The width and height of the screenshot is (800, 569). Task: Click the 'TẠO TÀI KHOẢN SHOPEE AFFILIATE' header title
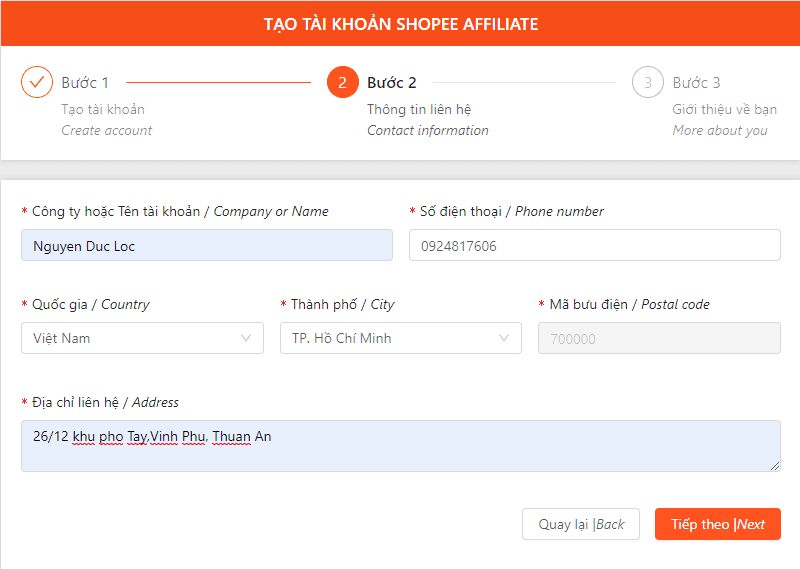pyautogui.click(x=401, y=24)
